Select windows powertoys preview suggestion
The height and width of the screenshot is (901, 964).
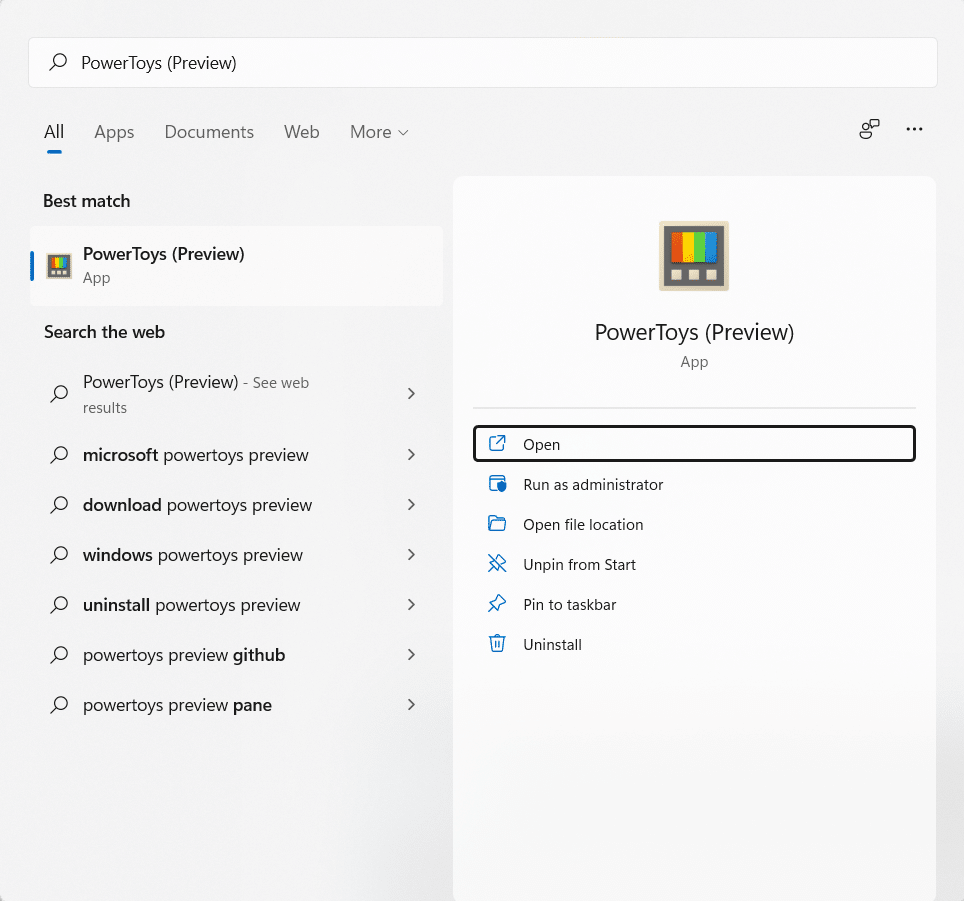[x=192, y=555]
